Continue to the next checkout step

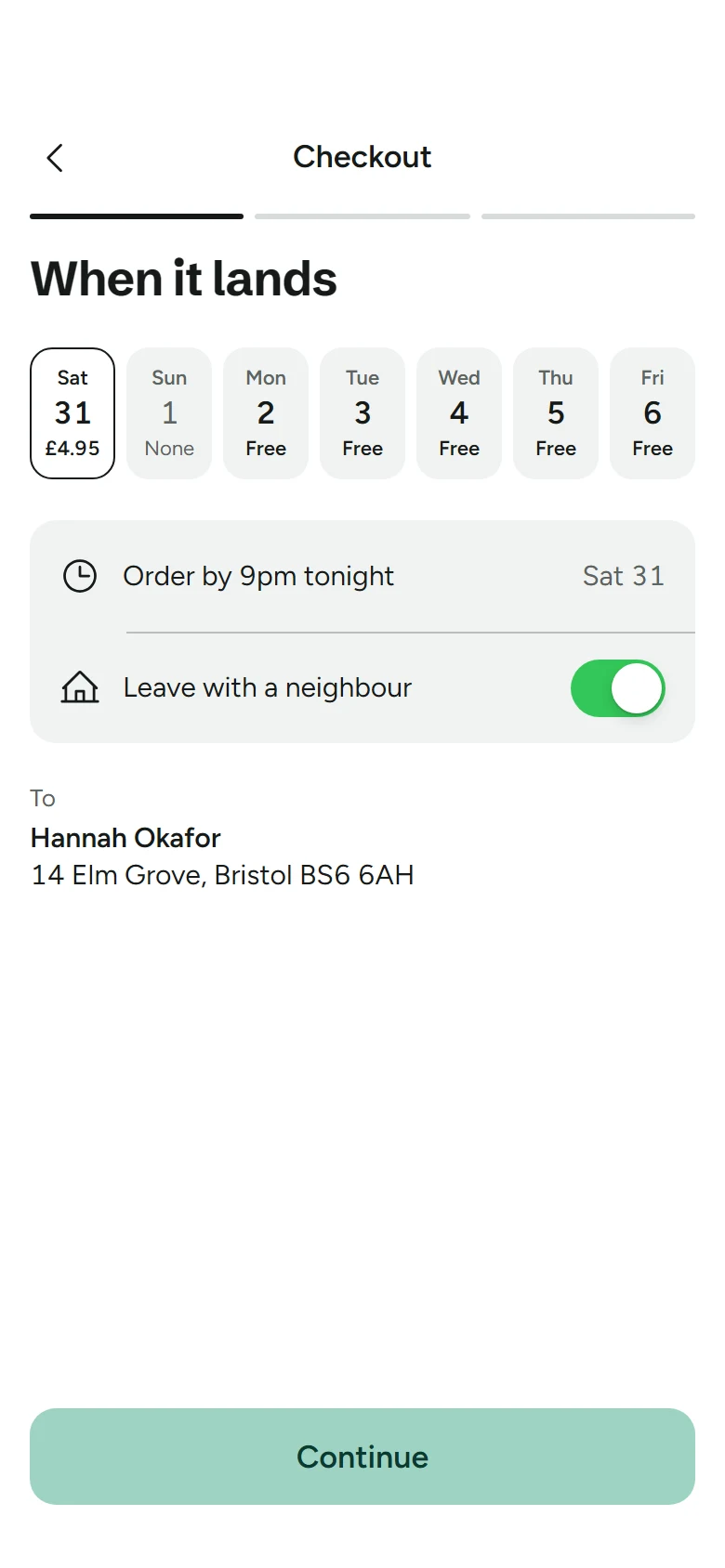pyautogui.click(x=362, y=1457)
